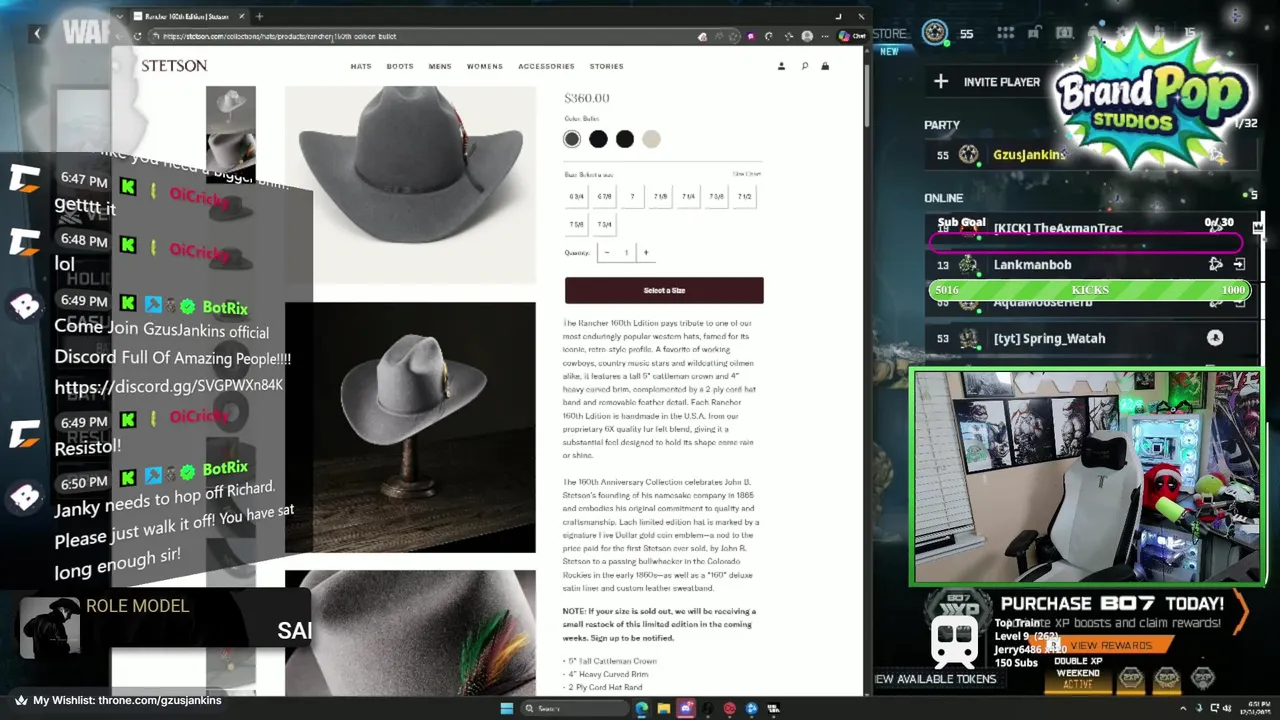This screenshot has width=1280, height=720.
Task: Click the STETSON logo
Action: click(174, 66)
